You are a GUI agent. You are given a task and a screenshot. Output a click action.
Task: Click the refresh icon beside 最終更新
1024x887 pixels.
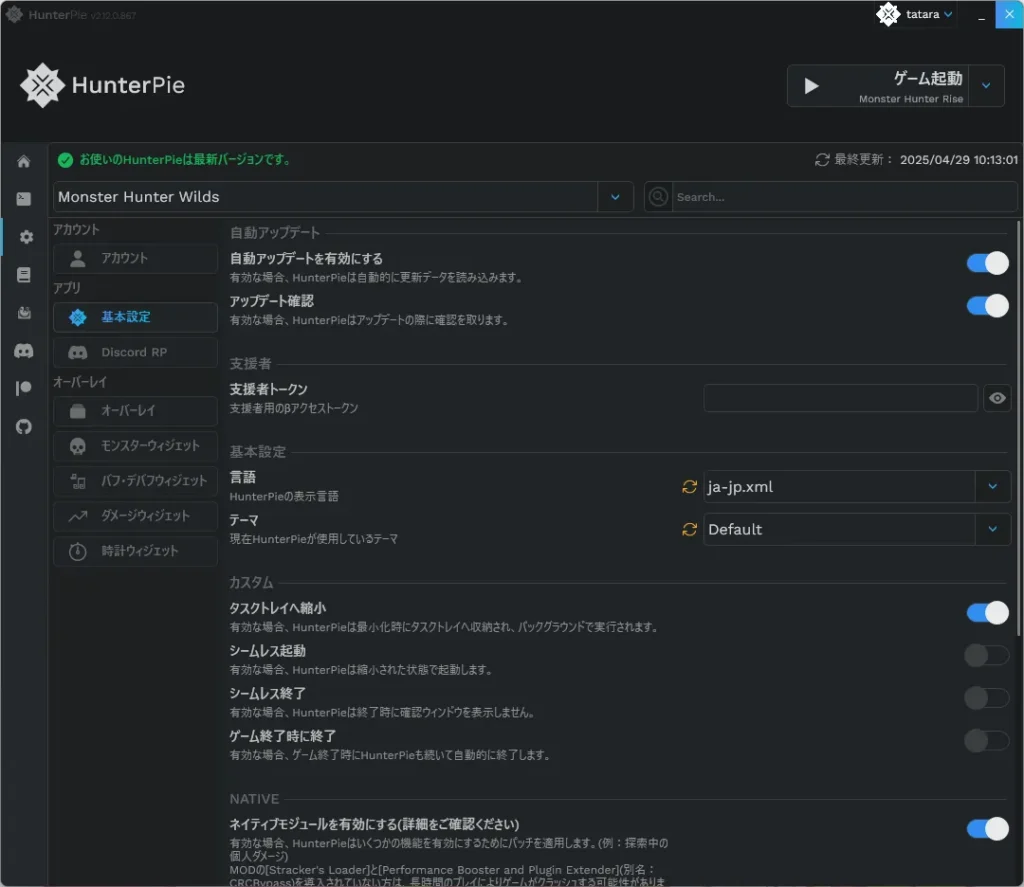tap(822, 159)
